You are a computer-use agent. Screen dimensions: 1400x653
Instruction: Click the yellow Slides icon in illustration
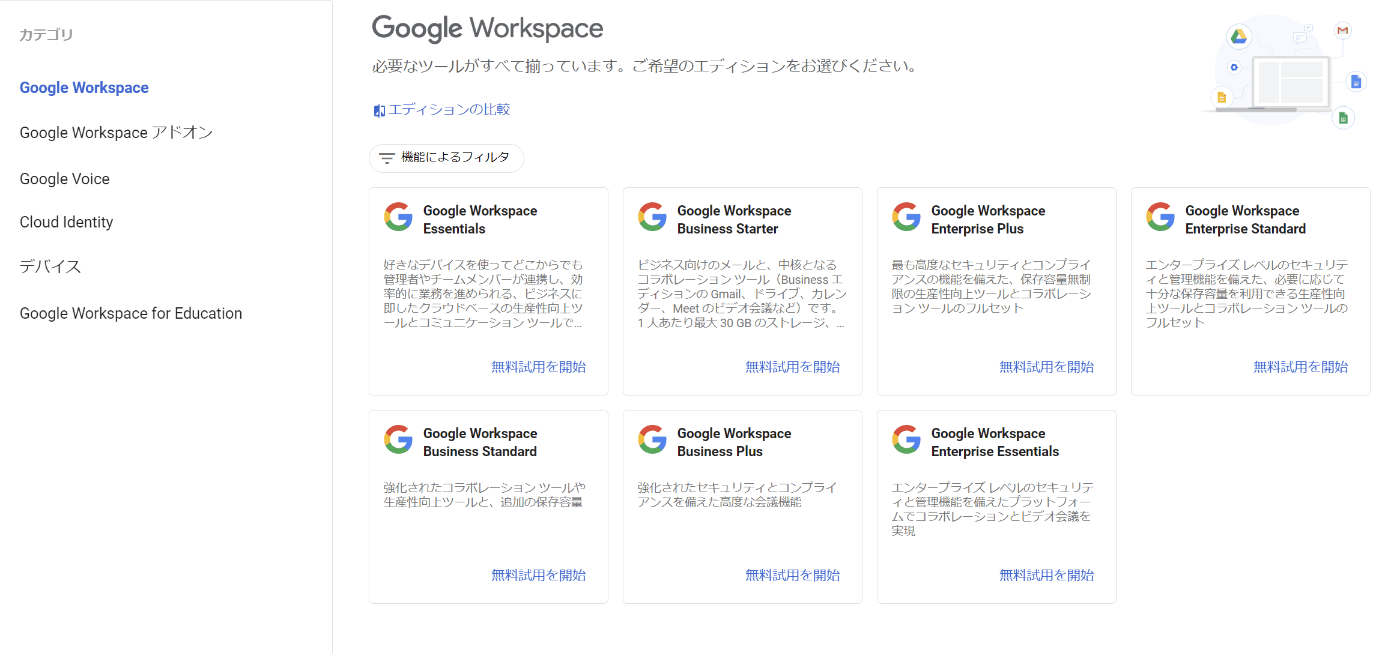click(1220, 97)
